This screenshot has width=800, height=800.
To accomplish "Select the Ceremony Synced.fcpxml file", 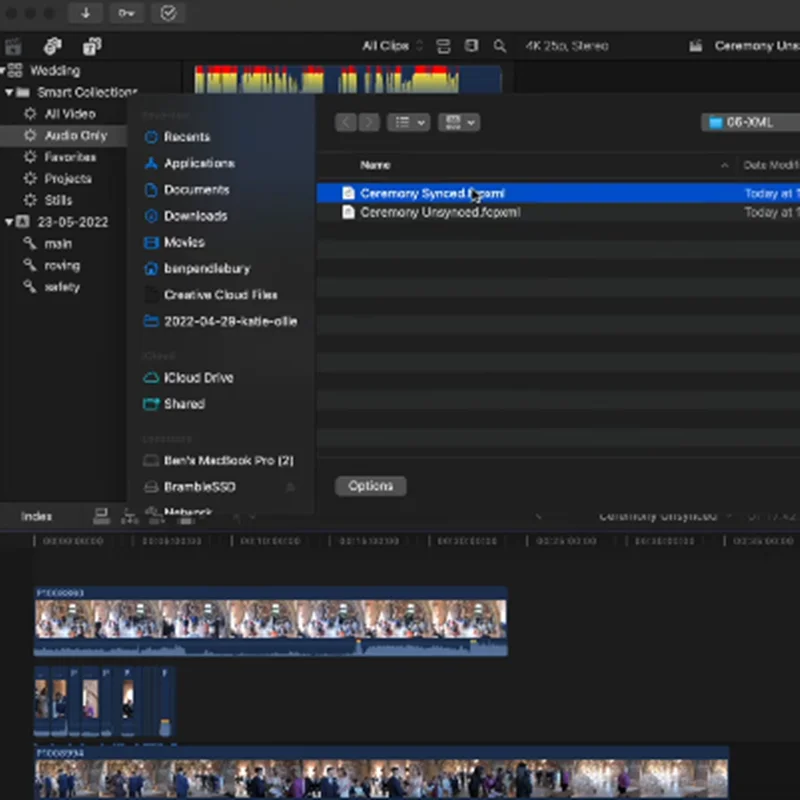I will click(558, 193).
